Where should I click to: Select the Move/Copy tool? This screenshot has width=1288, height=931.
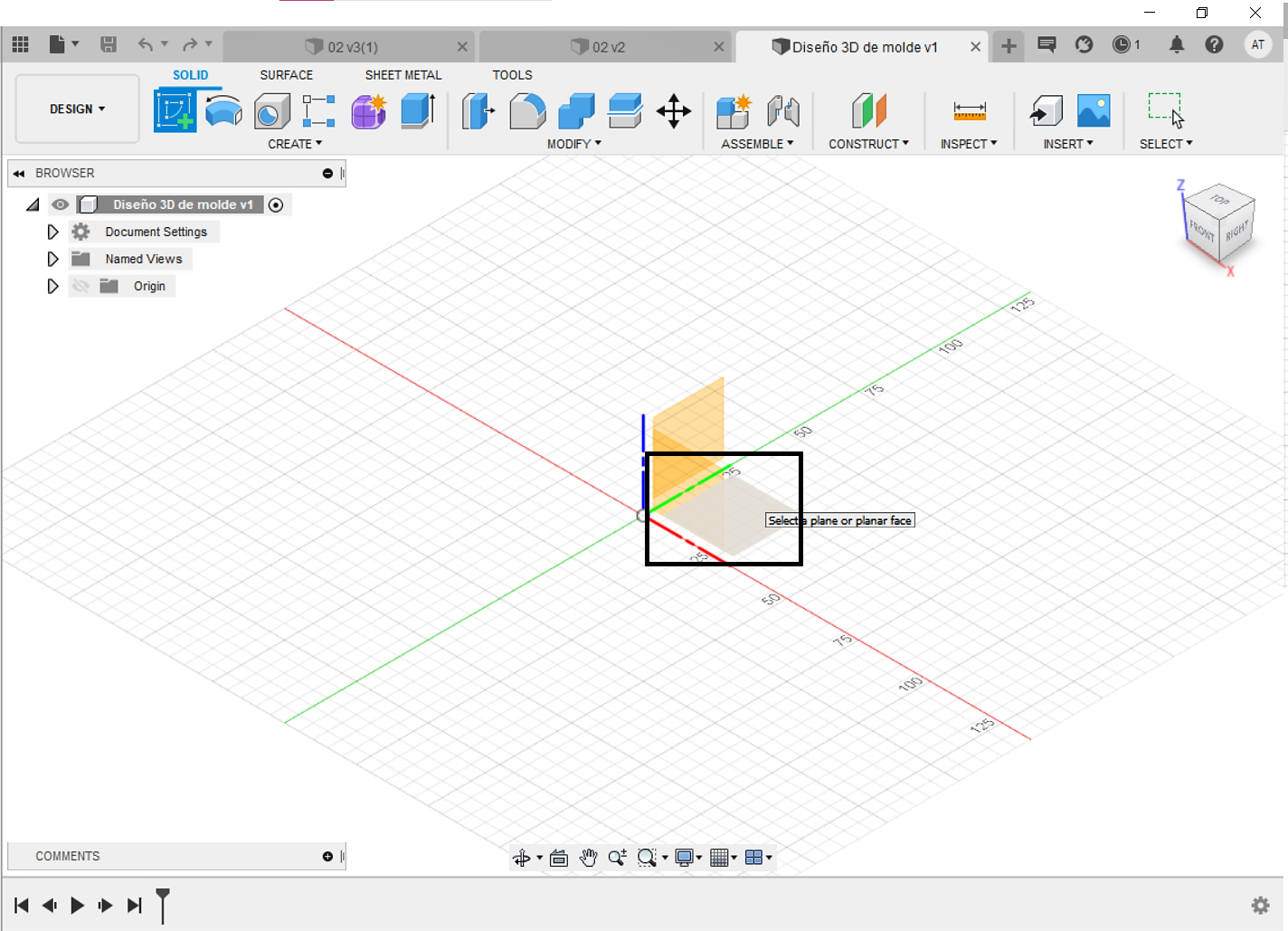[674, 111]
